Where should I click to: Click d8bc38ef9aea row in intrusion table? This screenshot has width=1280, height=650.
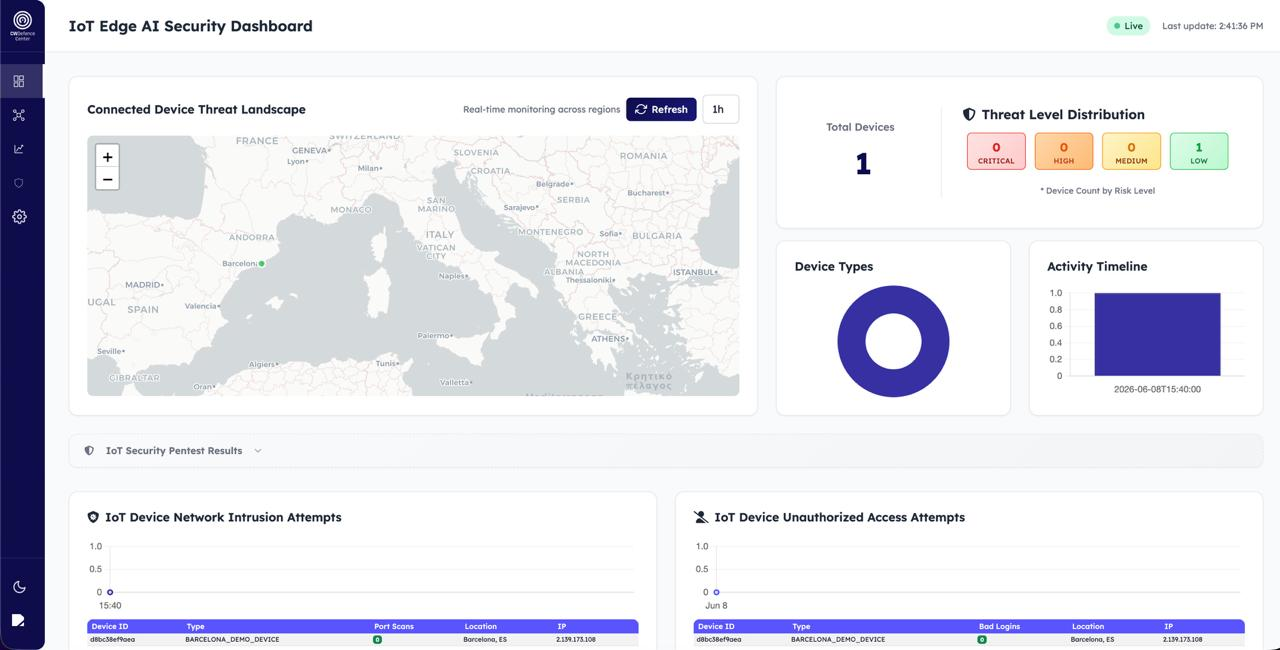[x=363, y=639]
